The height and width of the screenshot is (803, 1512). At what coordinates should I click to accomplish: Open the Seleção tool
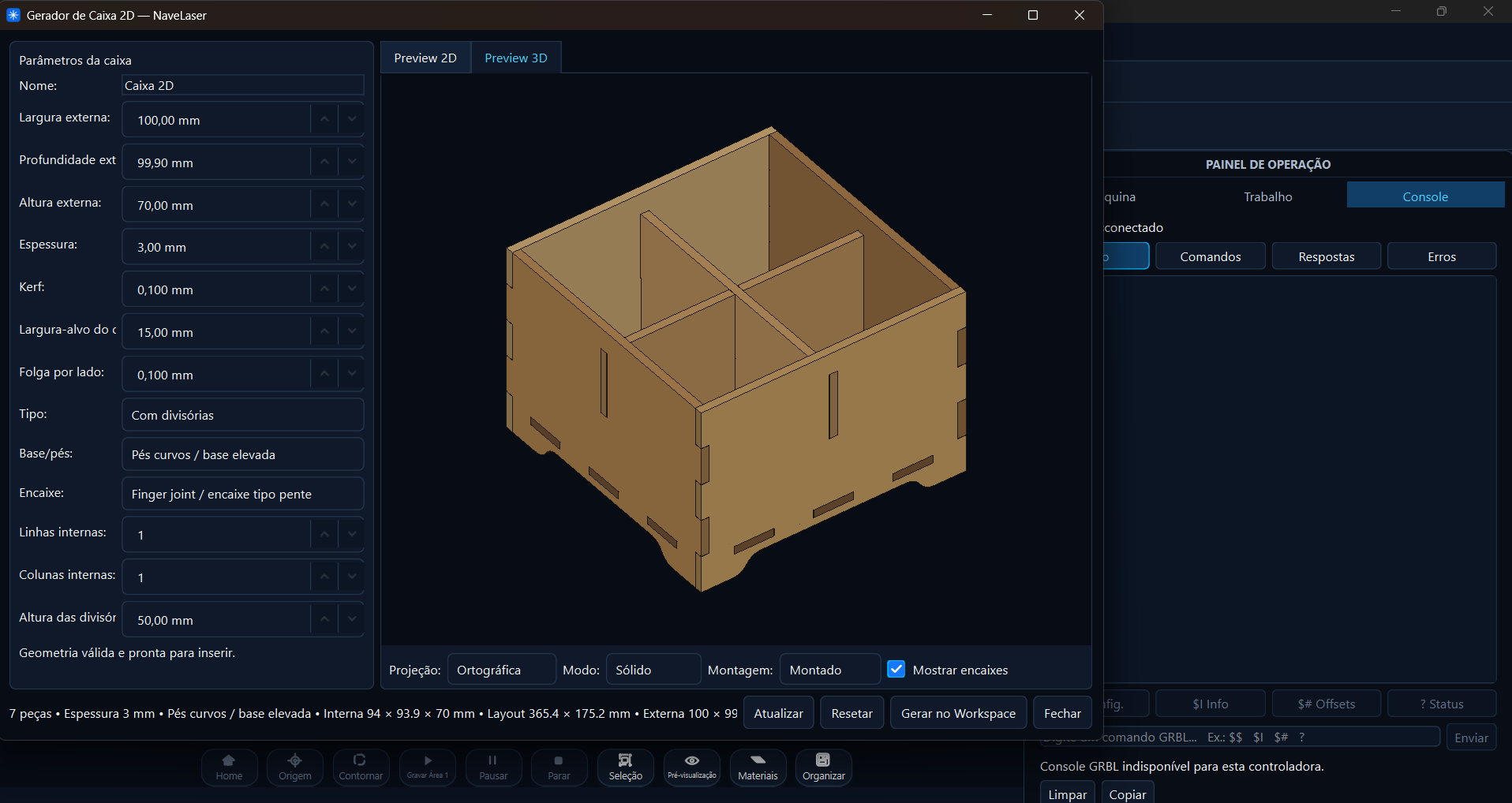(x=625, y=767)
